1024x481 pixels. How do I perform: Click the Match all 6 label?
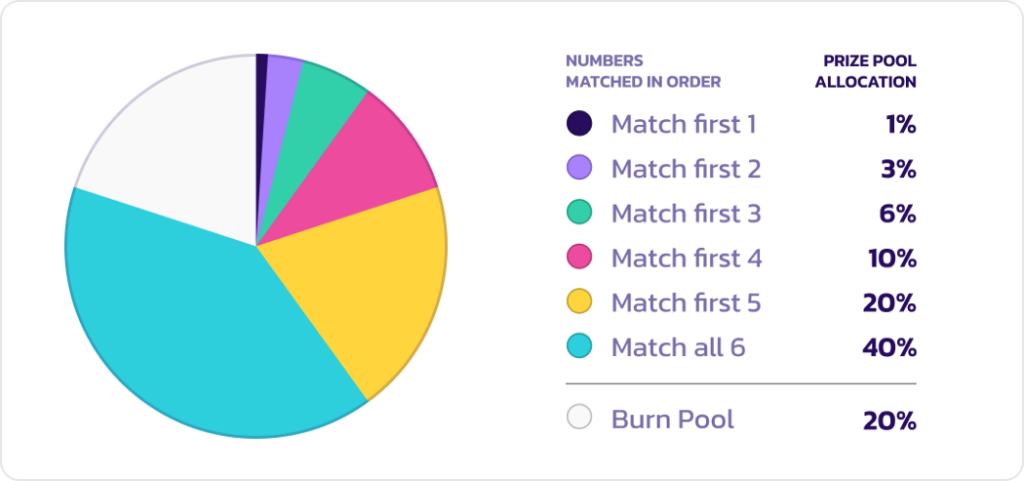click(x=679, y=348)
